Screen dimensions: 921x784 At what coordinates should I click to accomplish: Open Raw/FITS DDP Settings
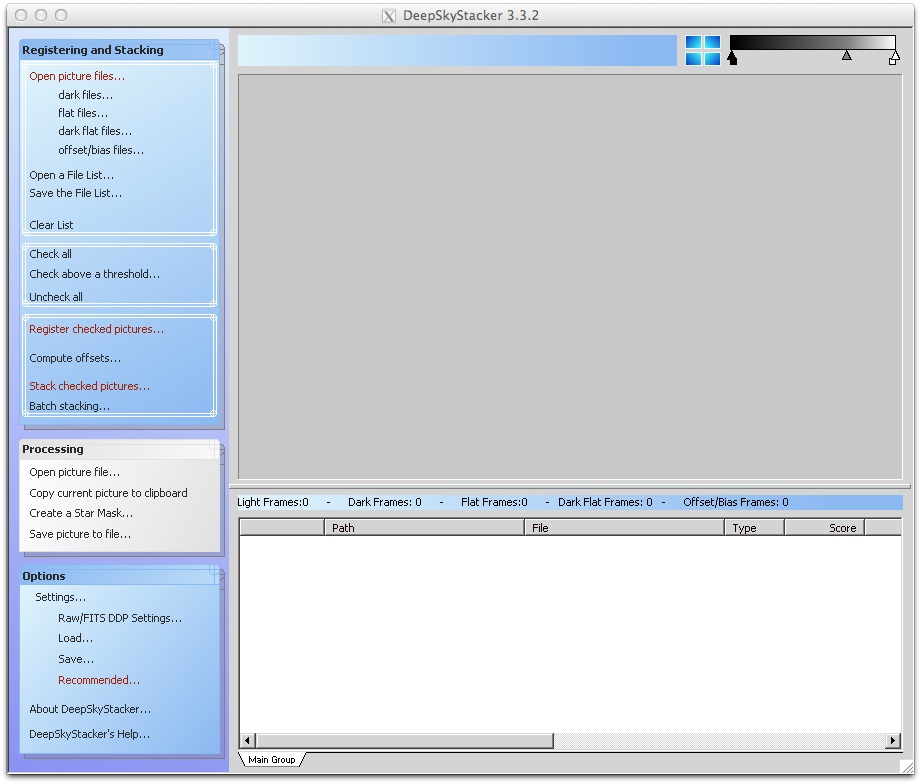point(120,618)
